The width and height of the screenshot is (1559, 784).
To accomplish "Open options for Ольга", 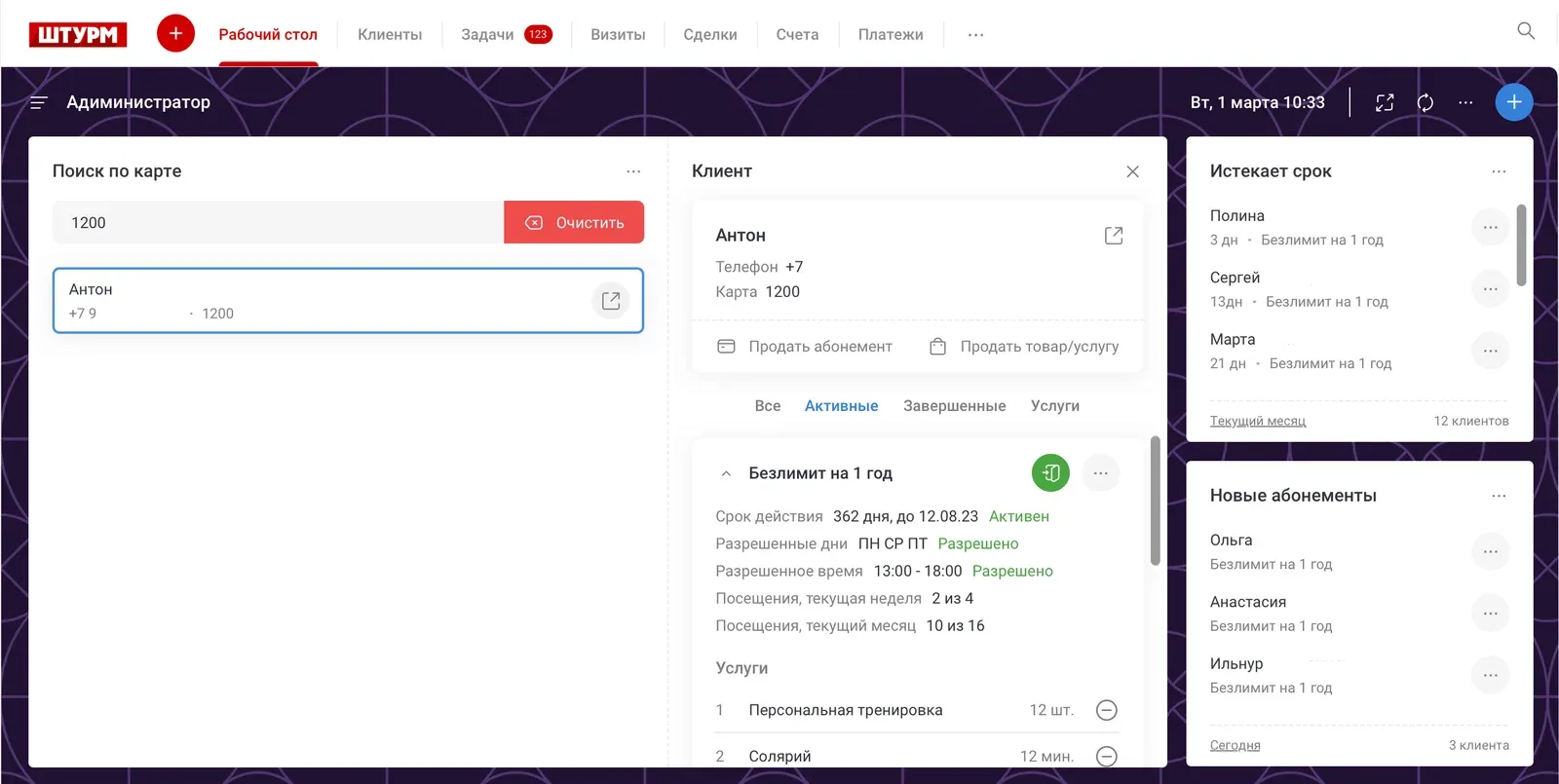I will (x=1490, y=551).
